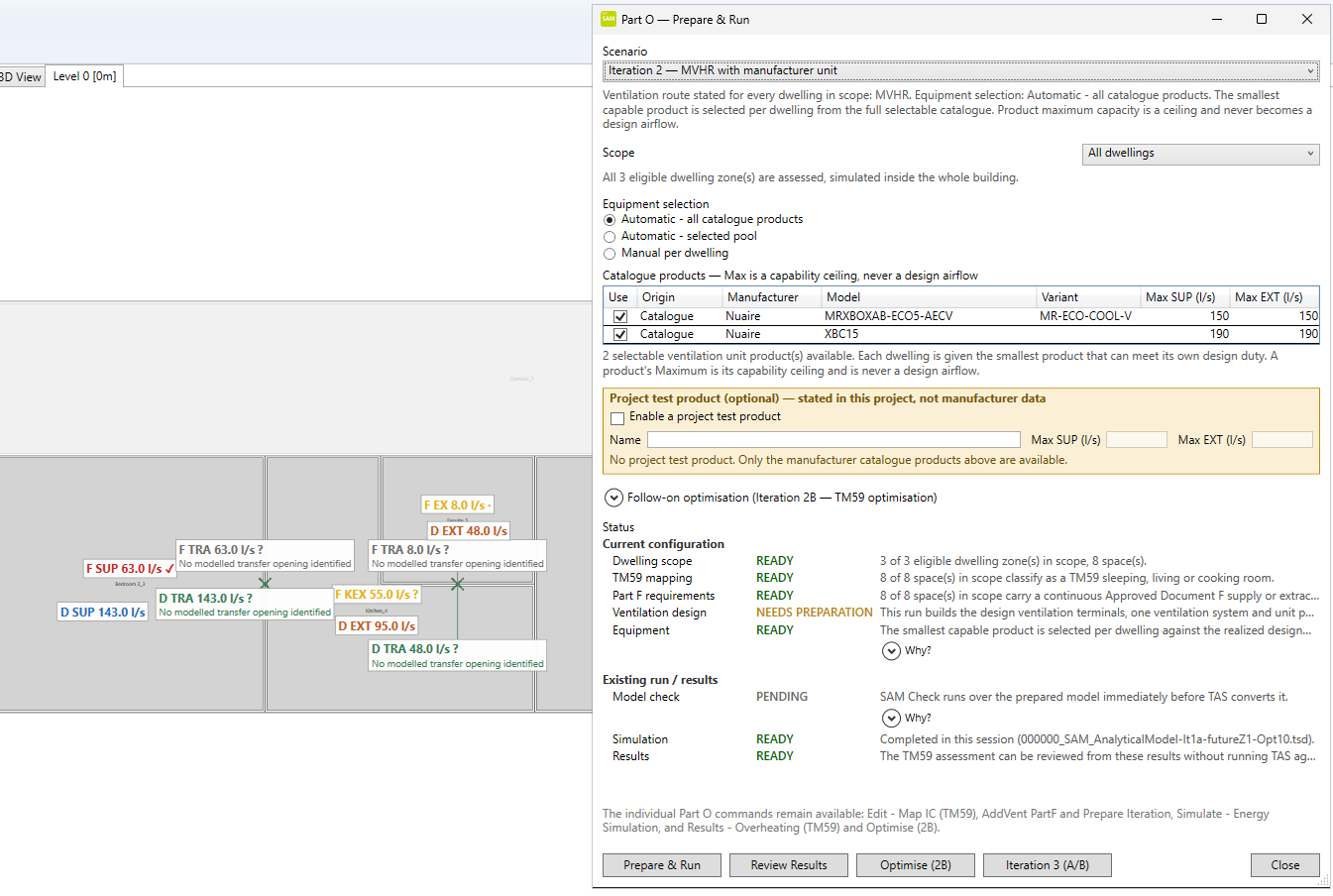Select the F EX 8.0 l/s tag
The width and height of the screenshot is (1333, 896).
(457, 505)
